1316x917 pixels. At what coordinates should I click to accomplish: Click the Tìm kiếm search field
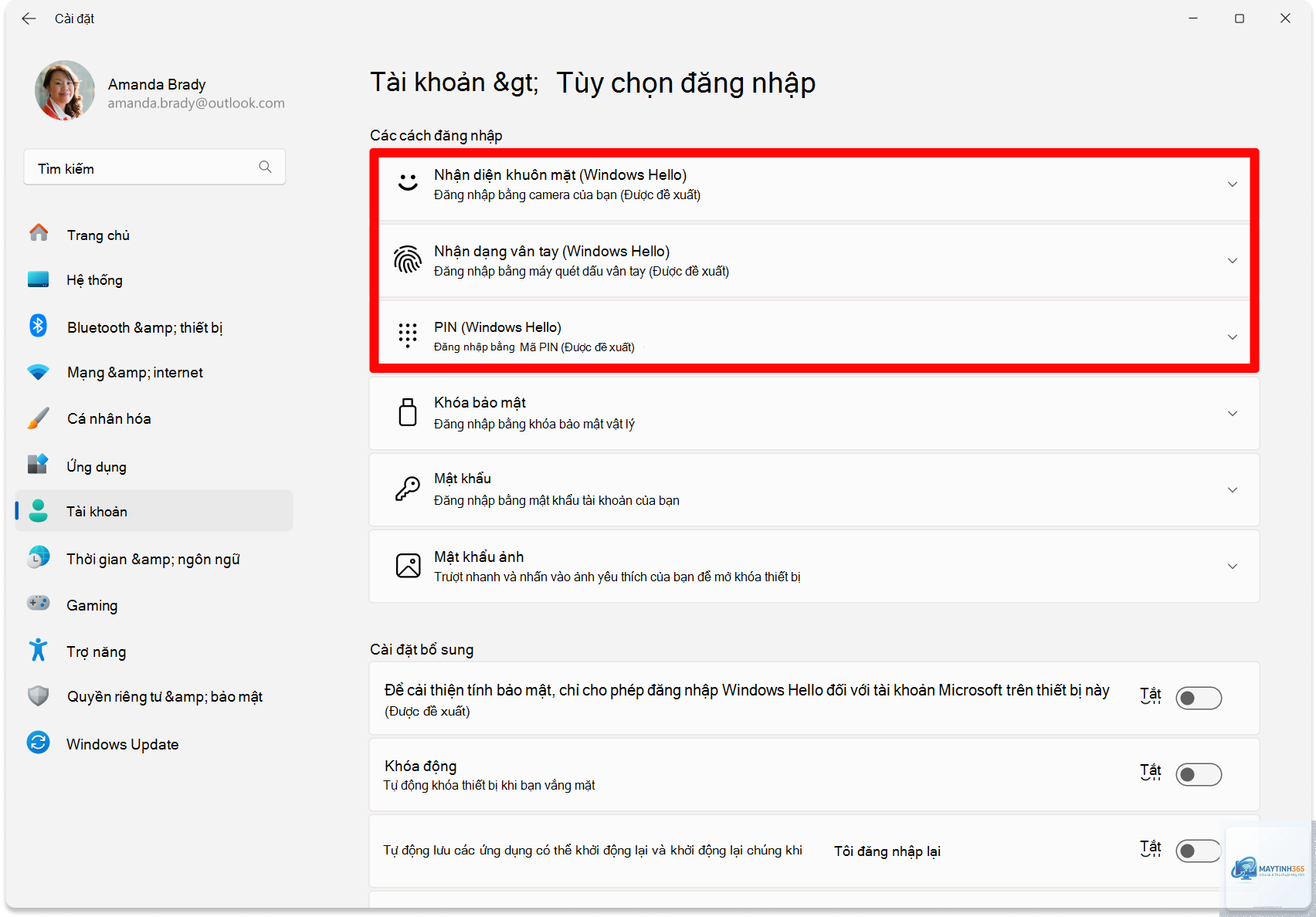pyautogui.click(x=154, y=167)
